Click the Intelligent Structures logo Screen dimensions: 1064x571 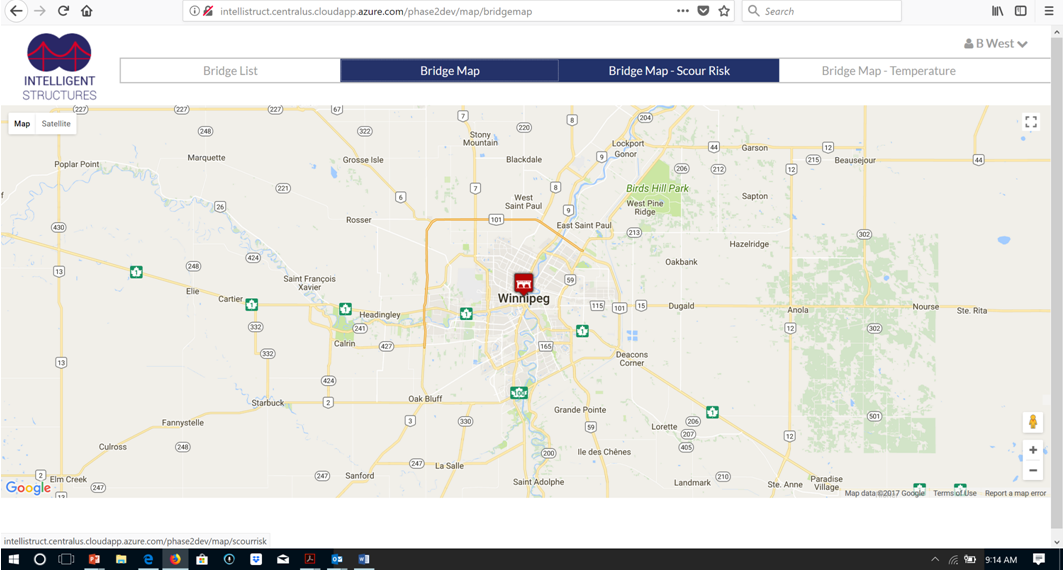click(60, 67)
